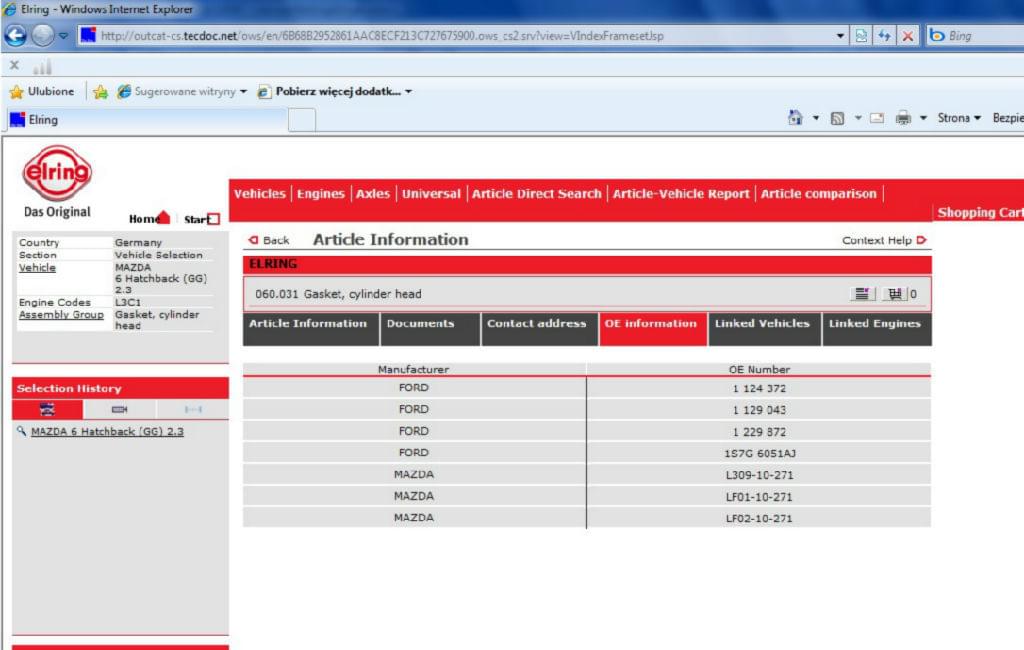1024x650 pixels.
Task: Open the Vehicles menu
Action: click(x=259, y=193)
